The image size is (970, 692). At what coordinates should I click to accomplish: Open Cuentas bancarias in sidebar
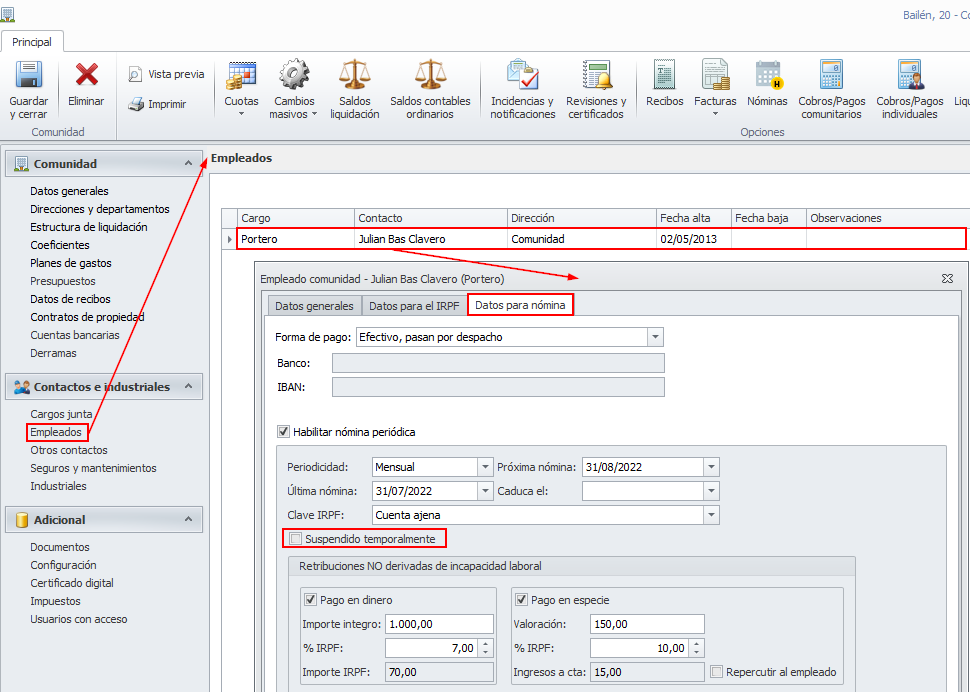tap(75, 335)
